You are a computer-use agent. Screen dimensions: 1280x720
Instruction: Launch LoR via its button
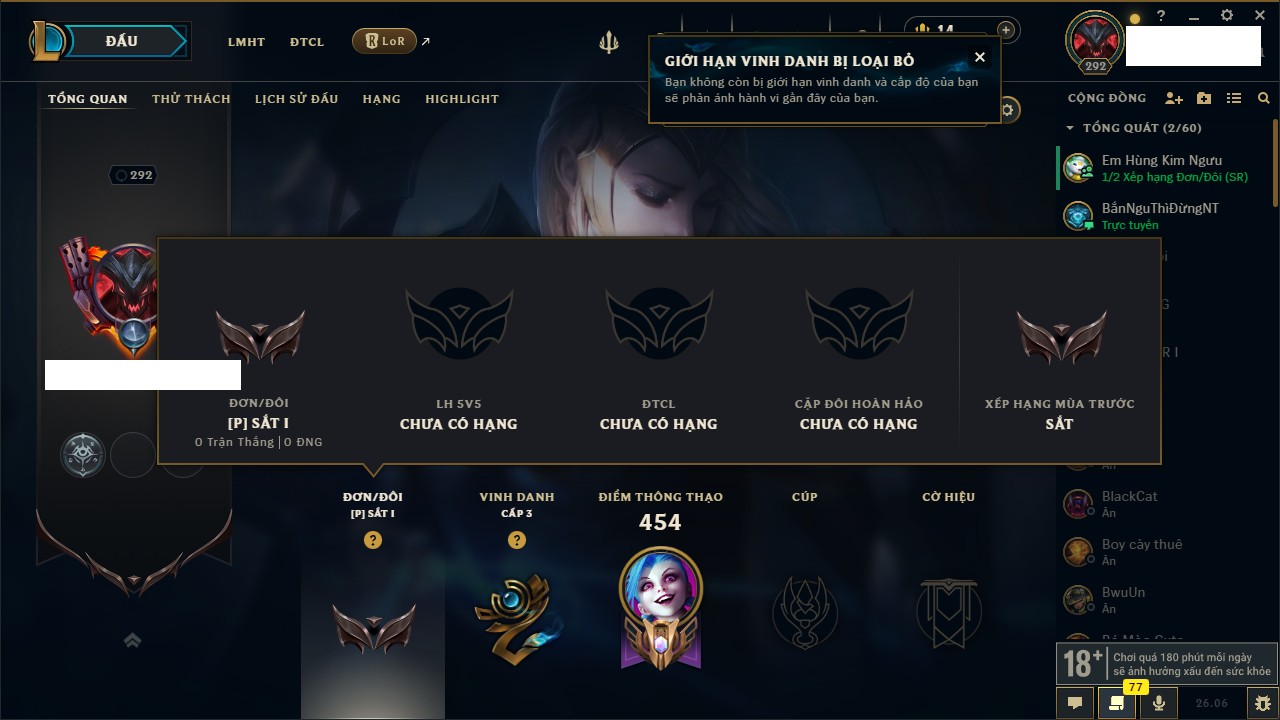pyautogui.click(x=384, y=41)
